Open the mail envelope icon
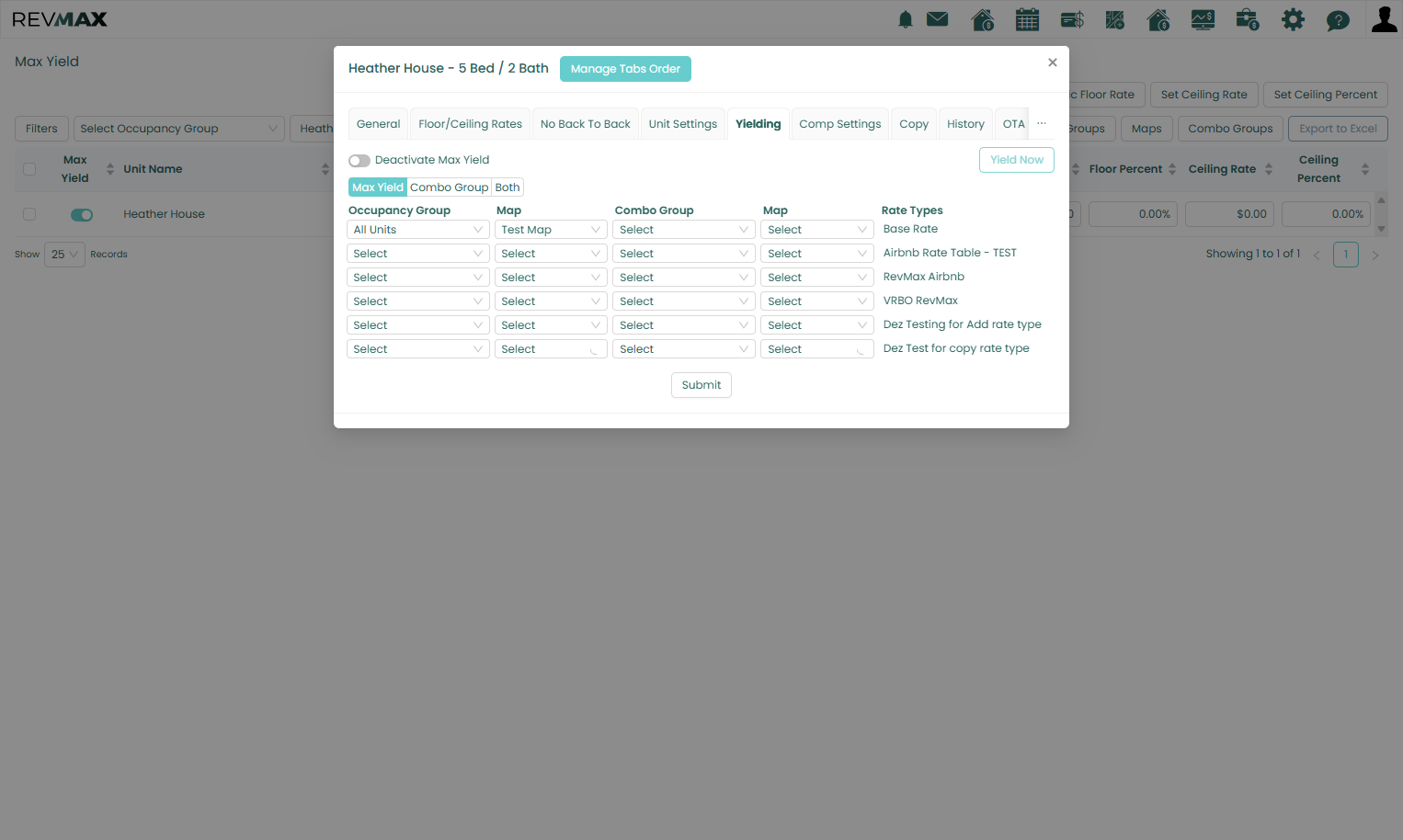Image resolution: width=1403 pixels, height=840 pixels. (x=938, y=19)
